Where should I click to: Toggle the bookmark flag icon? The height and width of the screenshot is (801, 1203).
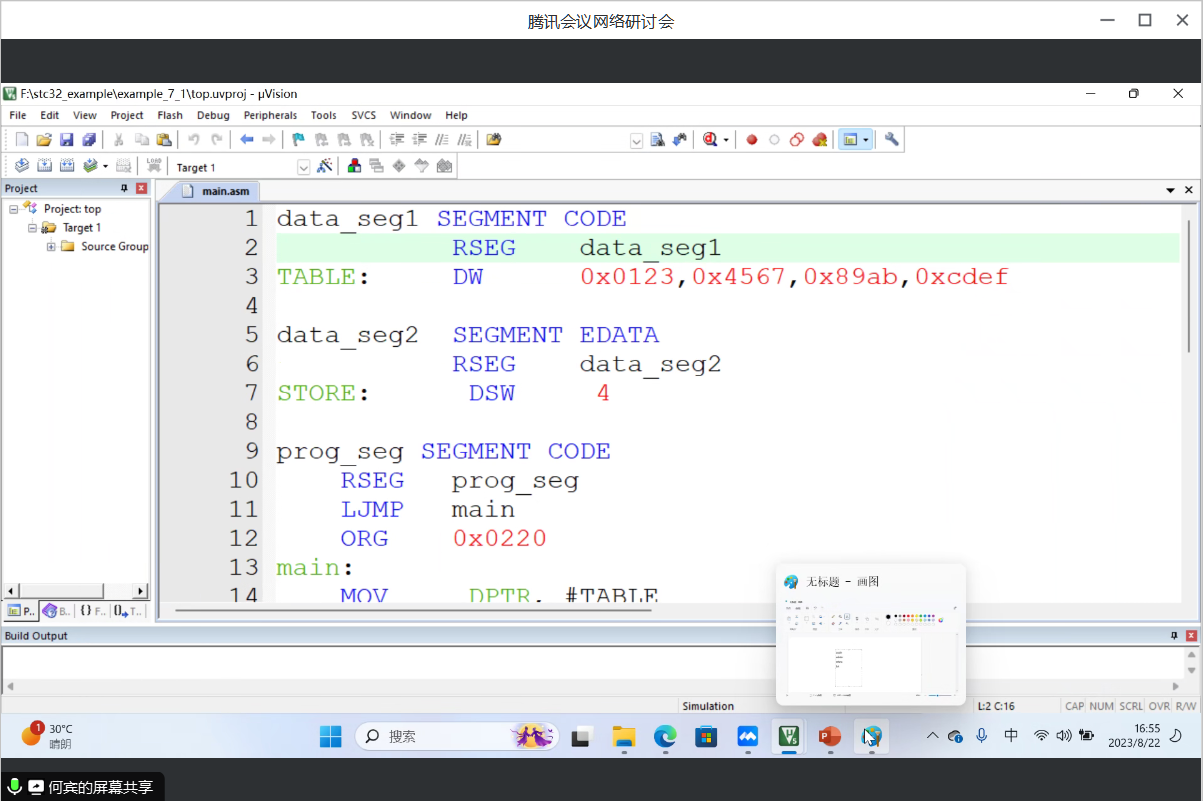[x=298, y=140]
